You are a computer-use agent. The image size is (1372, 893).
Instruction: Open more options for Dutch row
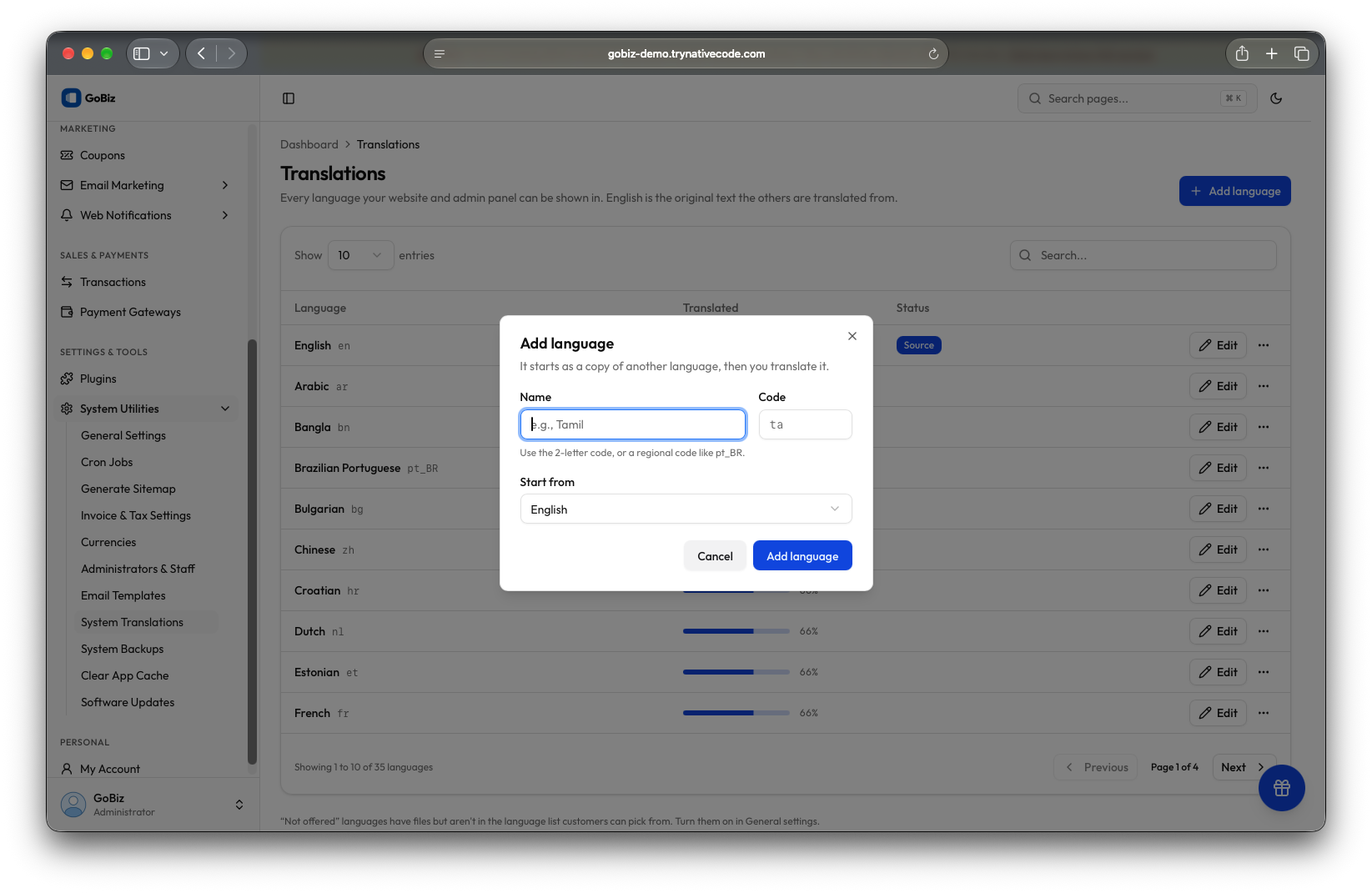click(1264, 631)
